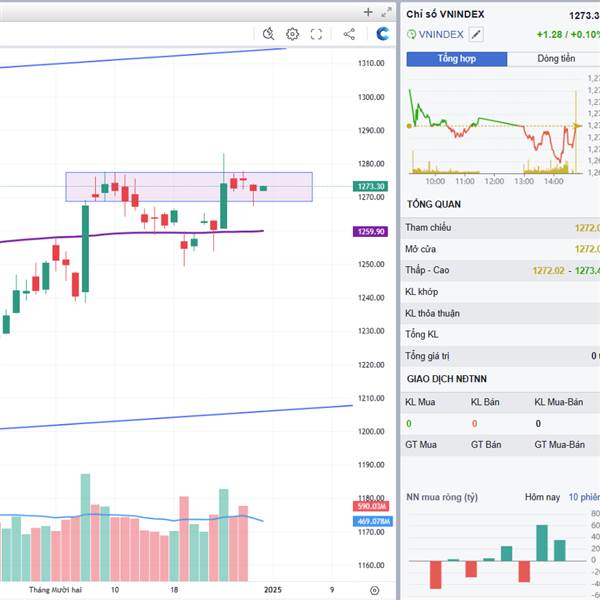Click the GT Mua-Bán label

[559, 445]
